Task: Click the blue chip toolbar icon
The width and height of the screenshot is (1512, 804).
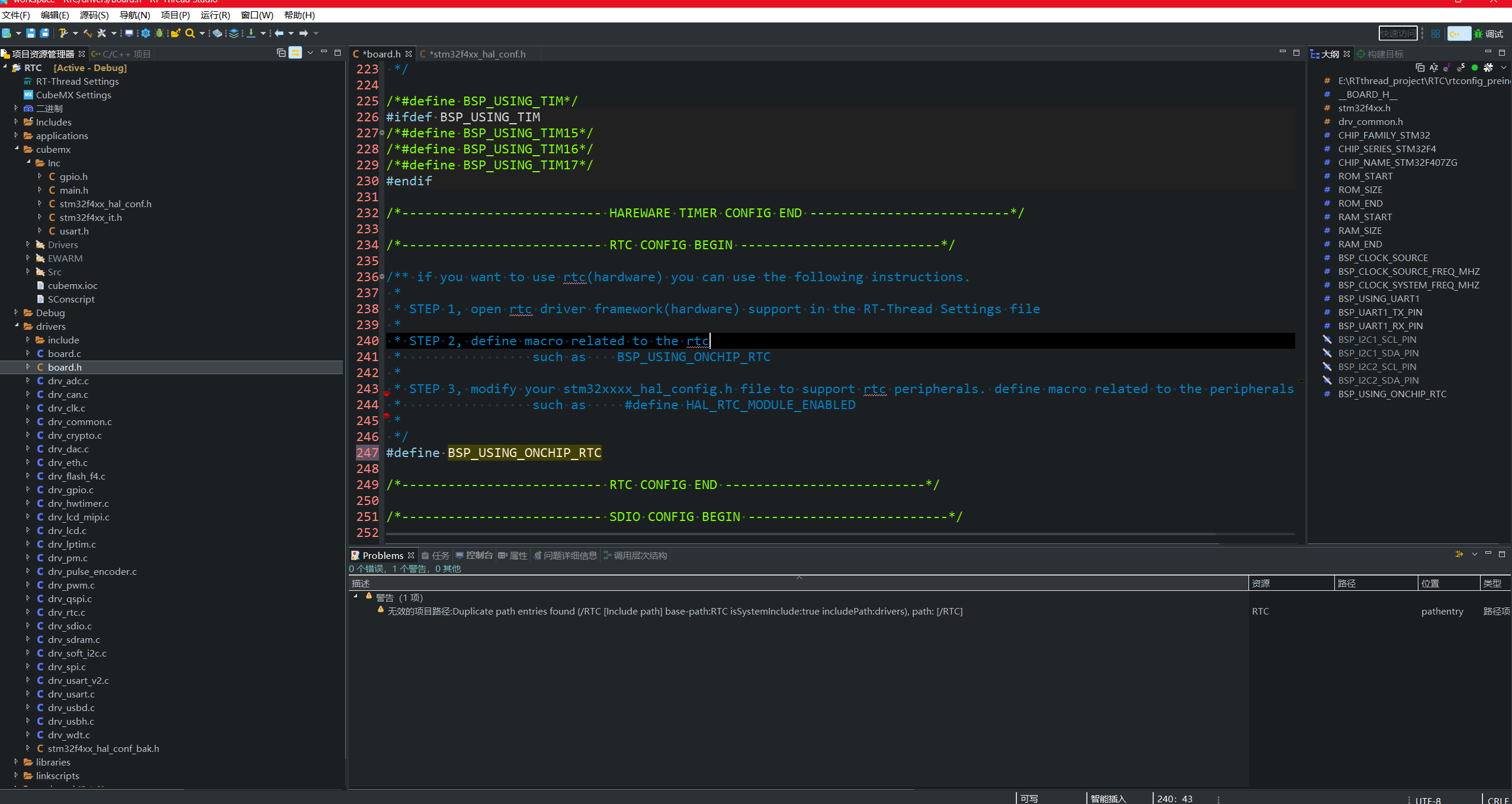Action: tap(217, 33)
